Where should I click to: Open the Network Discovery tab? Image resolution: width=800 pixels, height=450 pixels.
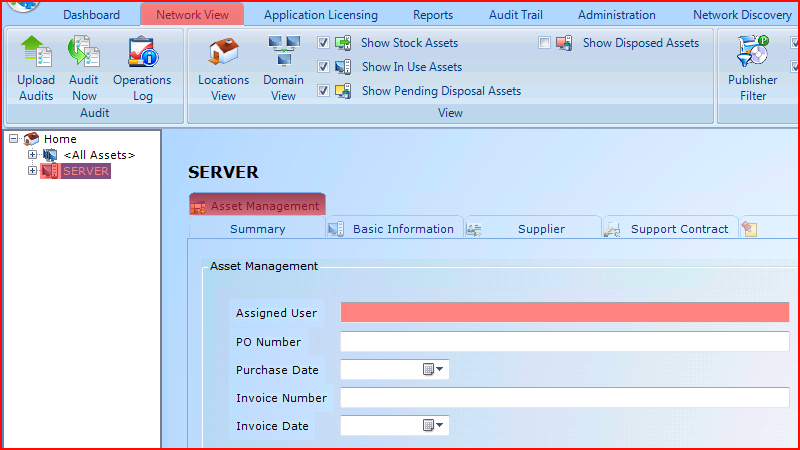pos(742,15)
